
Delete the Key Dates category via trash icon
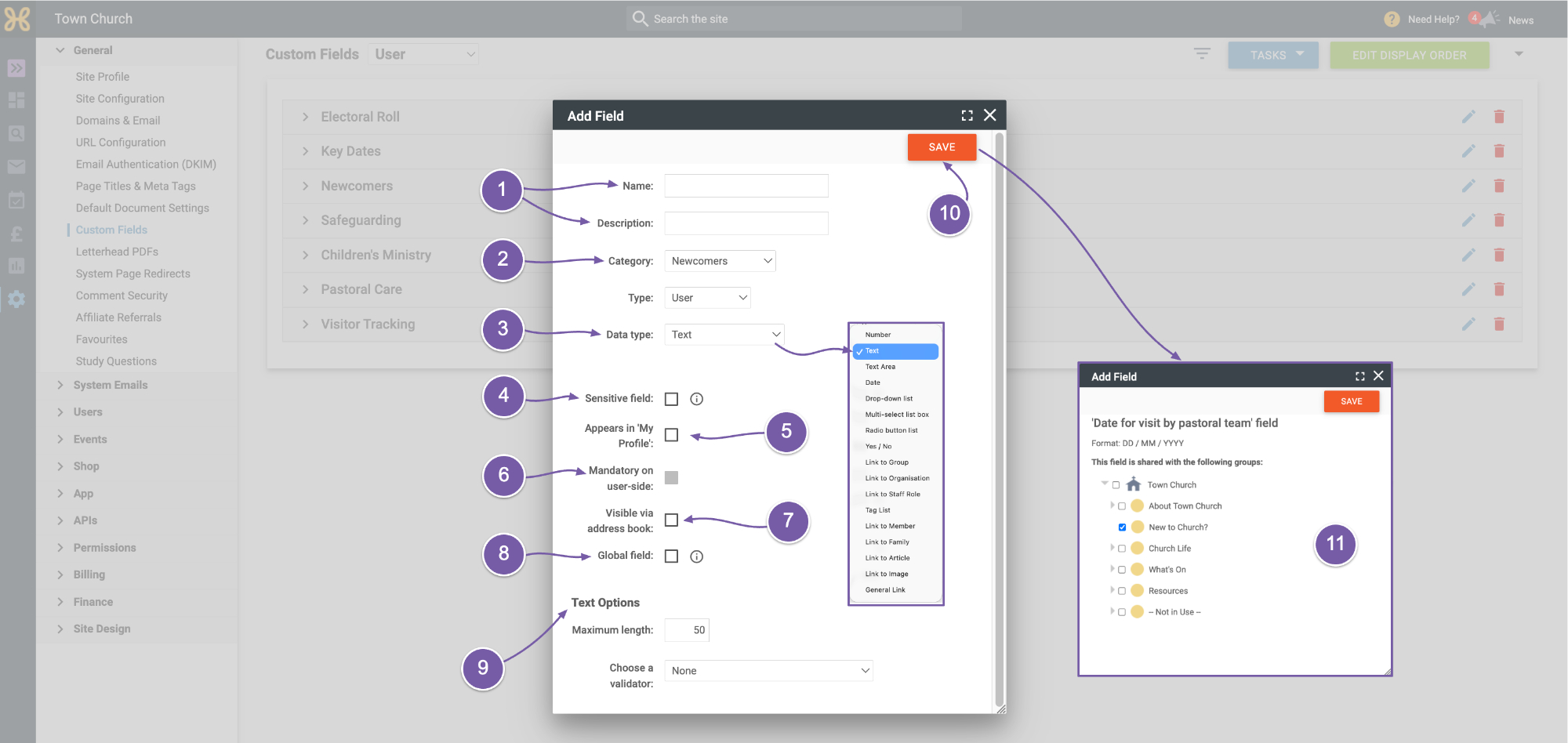[1499, 151]
